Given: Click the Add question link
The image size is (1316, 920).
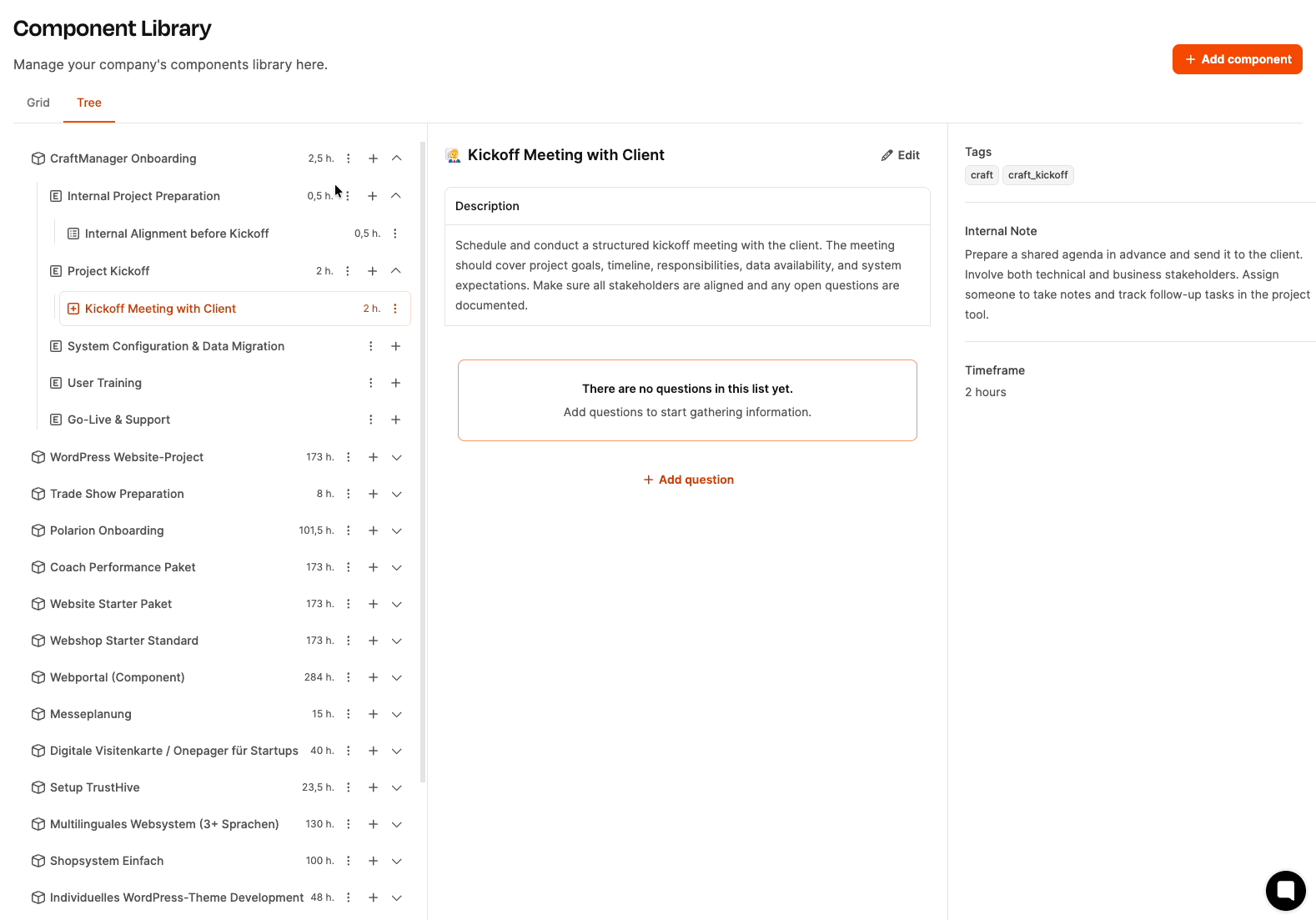Looking at the screenshot, I should click(x=688, y=480).
